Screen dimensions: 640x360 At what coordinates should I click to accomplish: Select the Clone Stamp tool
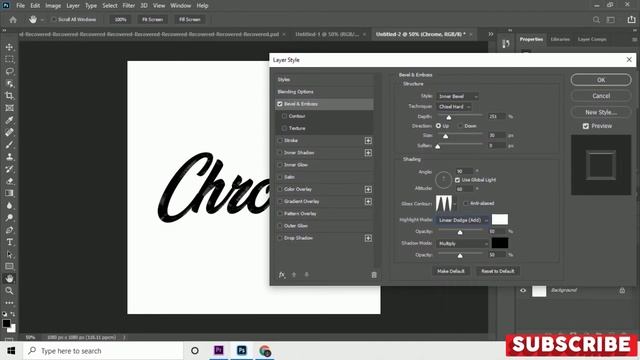9,157
